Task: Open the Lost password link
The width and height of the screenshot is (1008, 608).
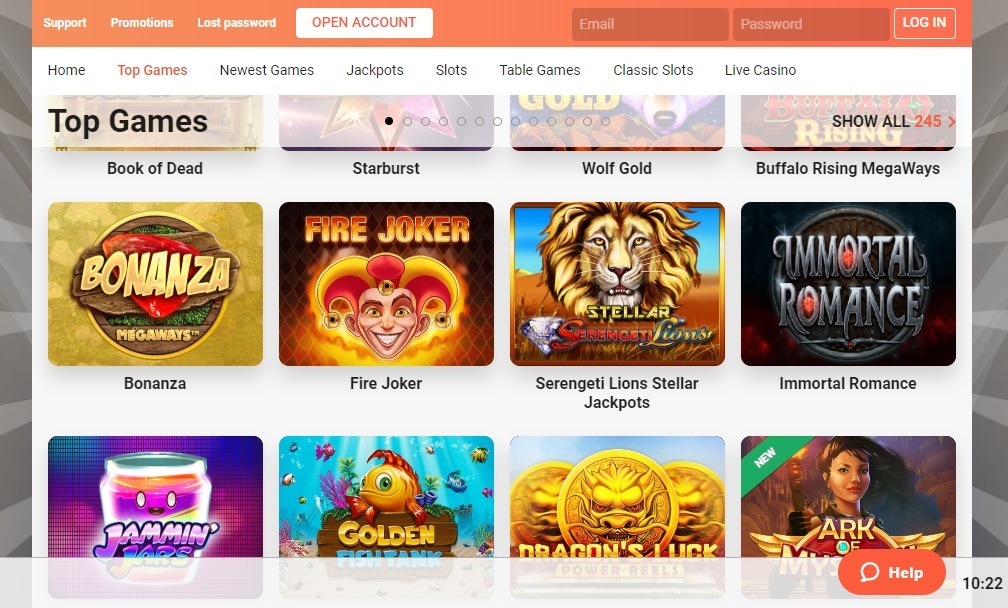Action: point(237,22)
